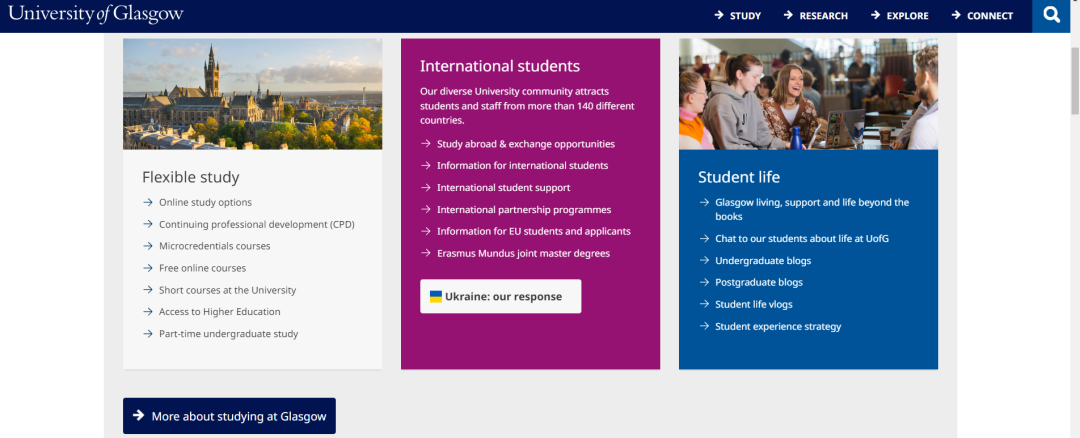The width and height of the screenshot is (1080, 438).
Task: Click the arrow before Online study options
Action: coord(147,202)
